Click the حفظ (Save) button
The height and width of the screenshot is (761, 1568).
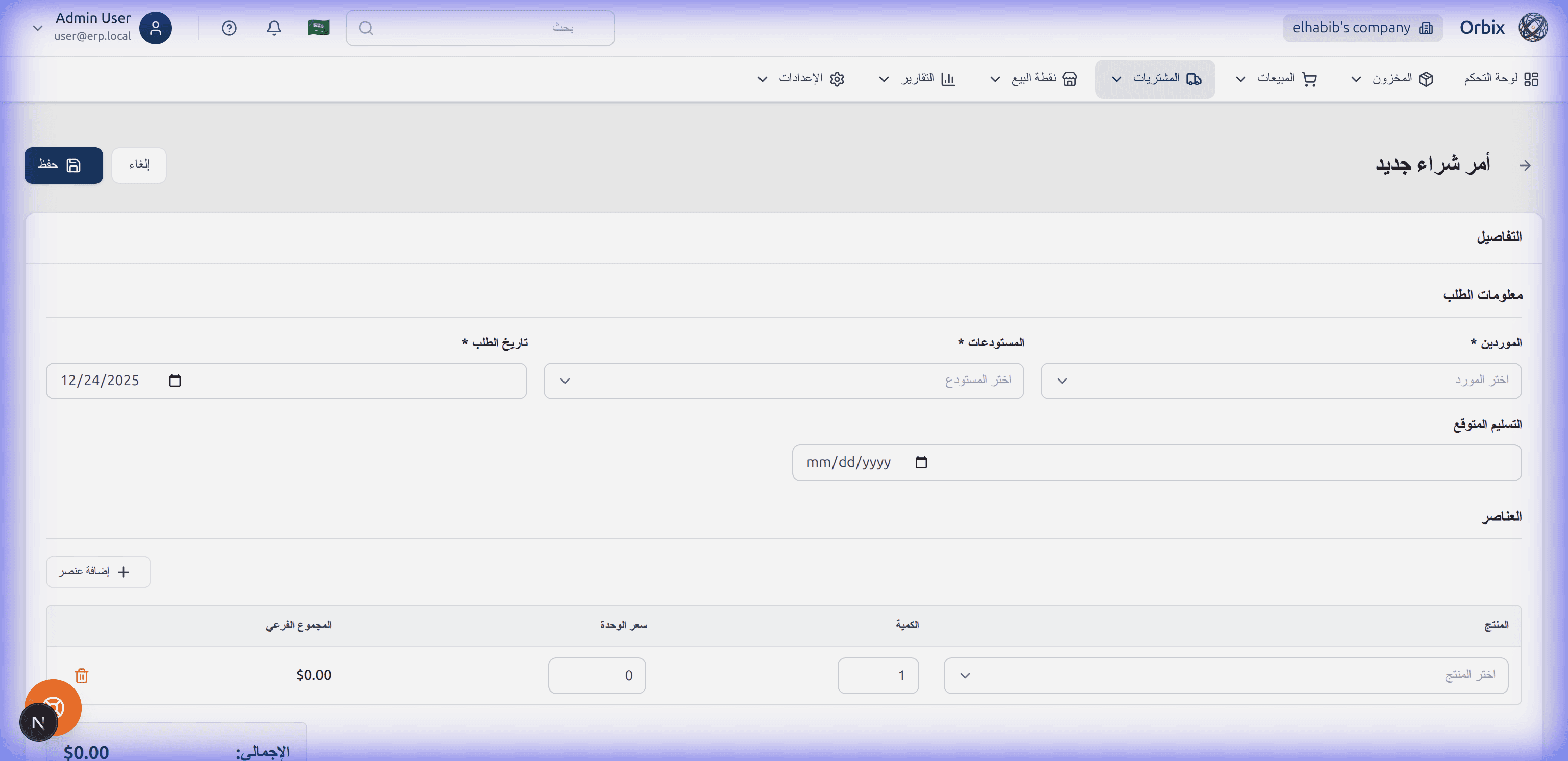pyautogui.click(x=63, y=165)
